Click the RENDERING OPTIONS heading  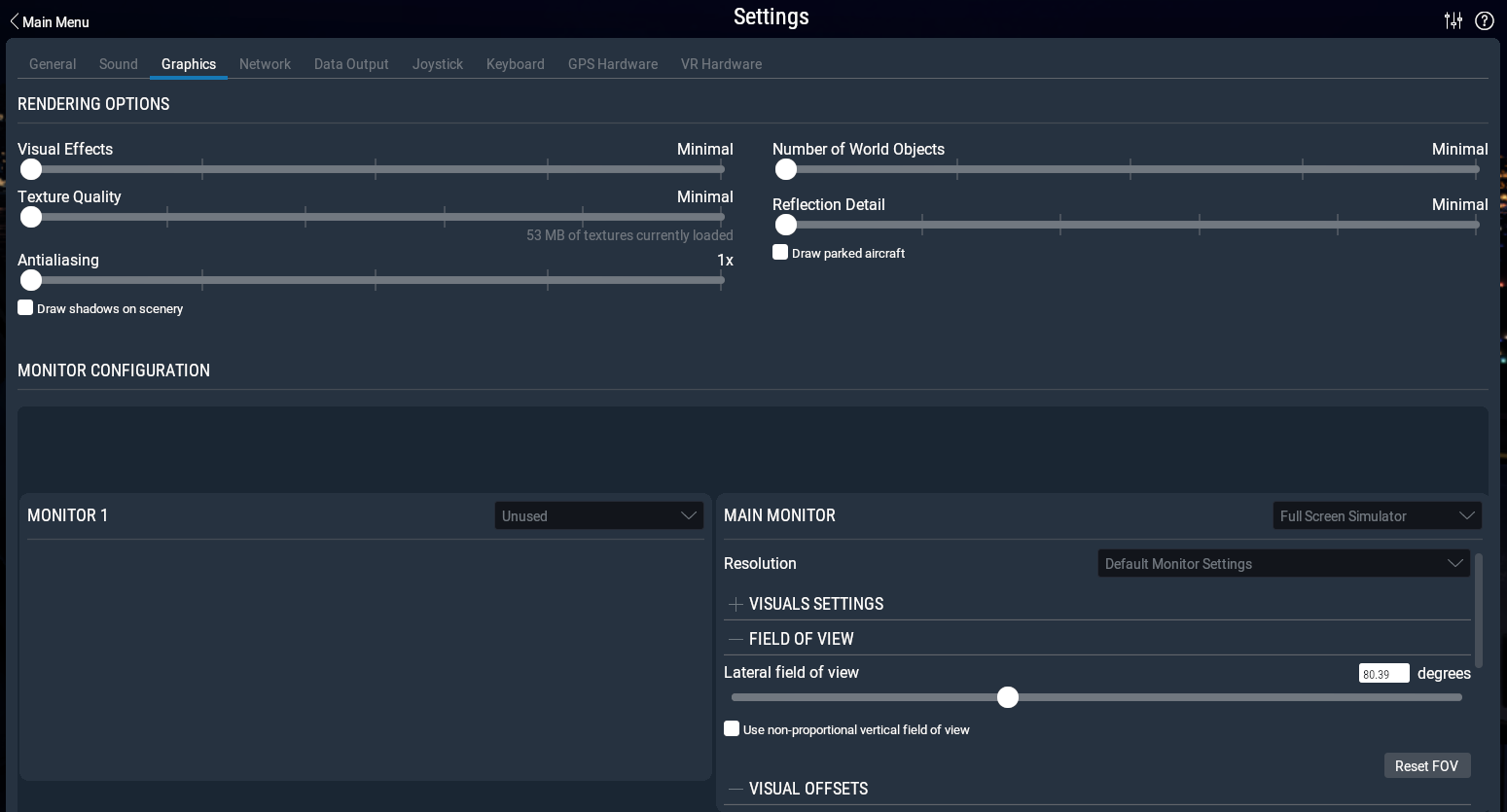pyautogui.click(x=93, y=104)
